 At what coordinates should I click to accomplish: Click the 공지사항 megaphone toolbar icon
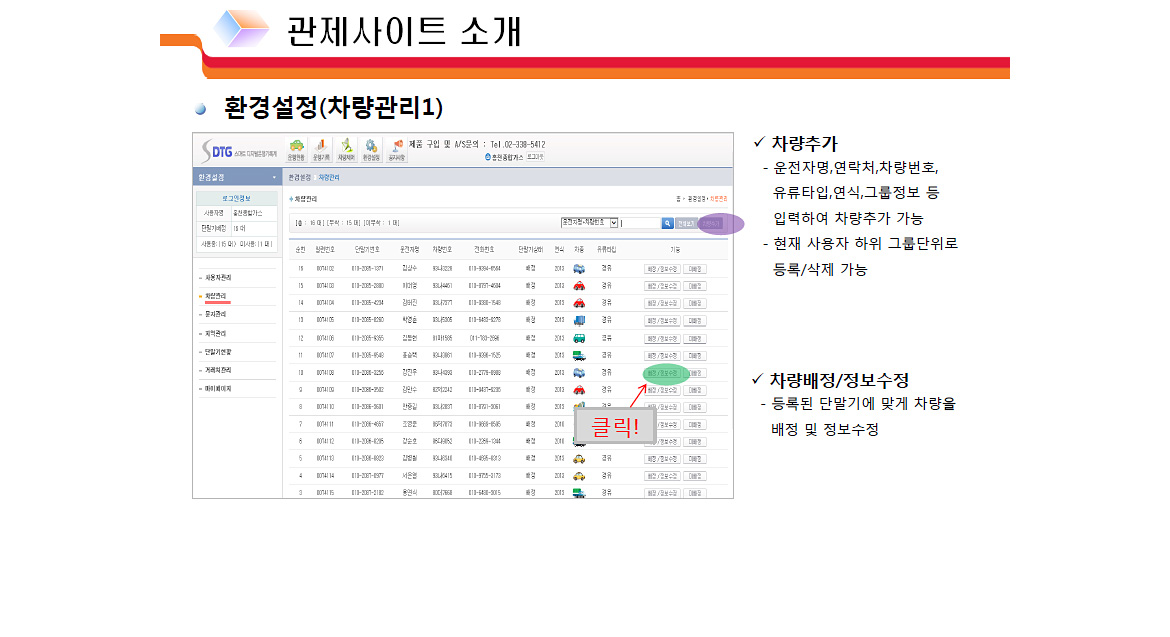click(x=397, y=149)
